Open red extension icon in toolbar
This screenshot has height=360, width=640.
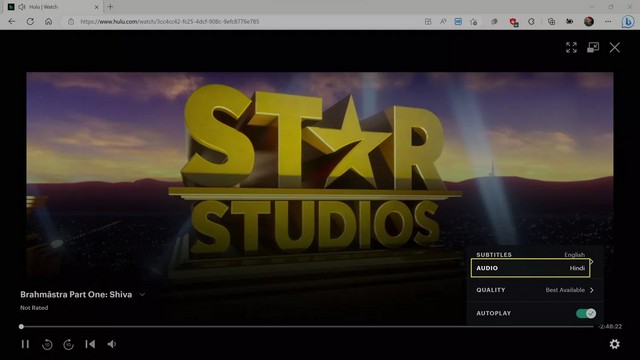[x=514, y=22]
